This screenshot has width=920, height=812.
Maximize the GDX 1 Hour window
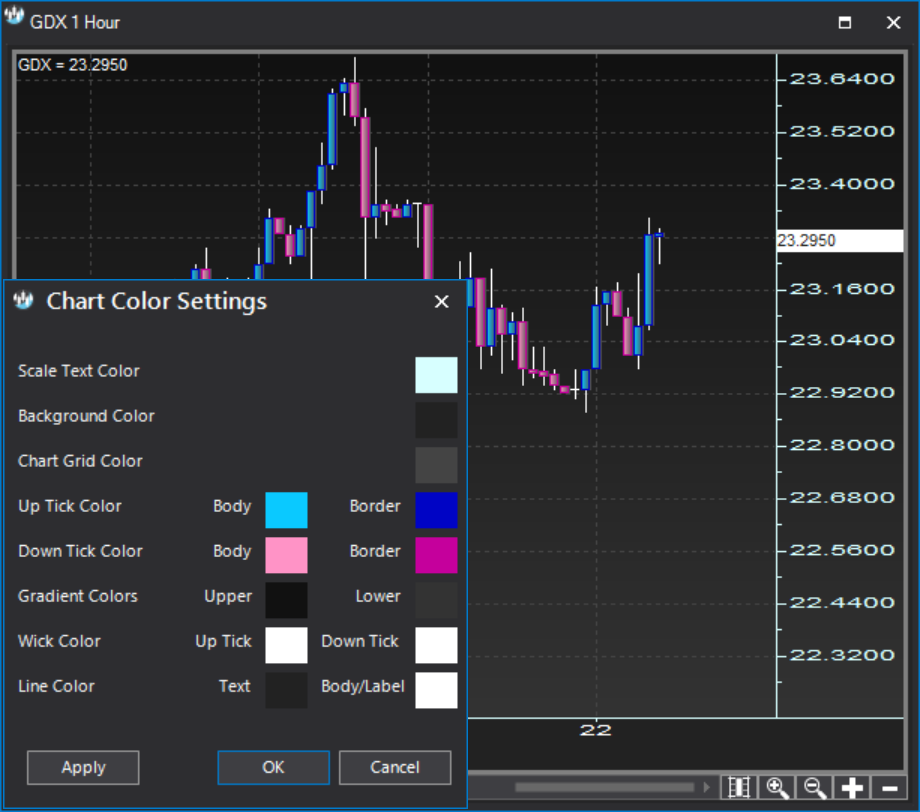[845, 22]
